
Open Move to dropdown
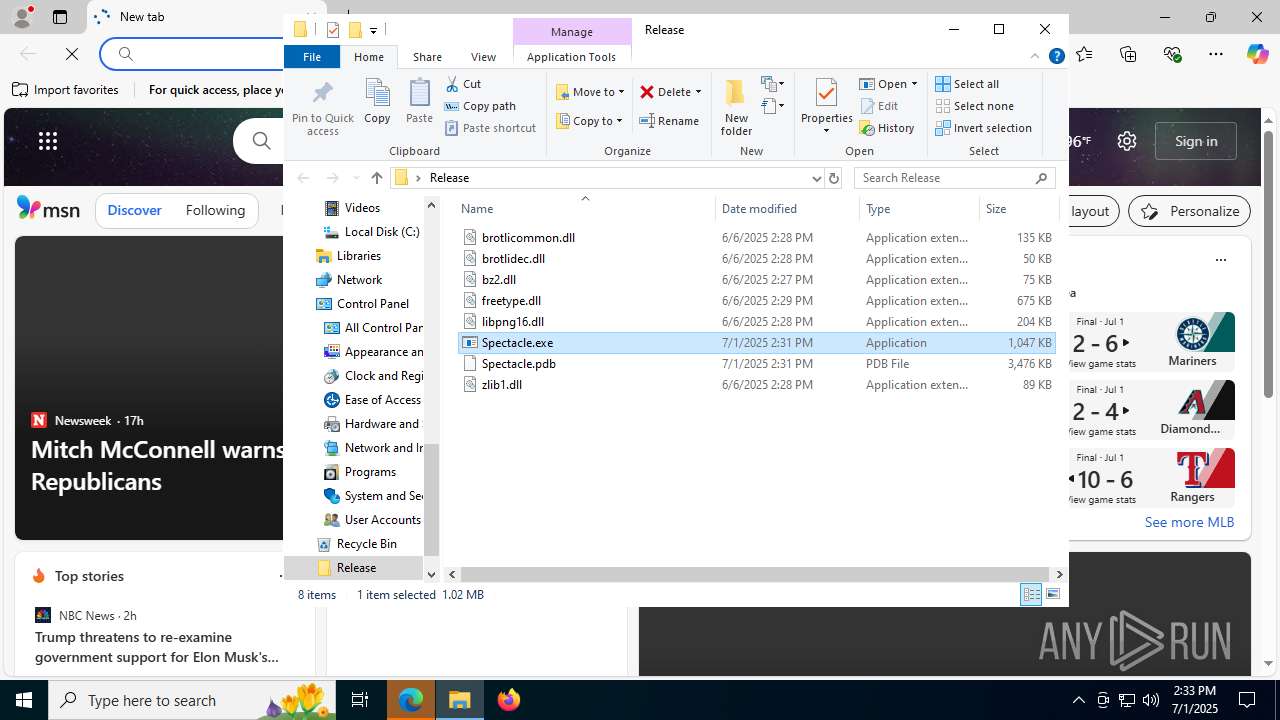click(x=590, y=92)
